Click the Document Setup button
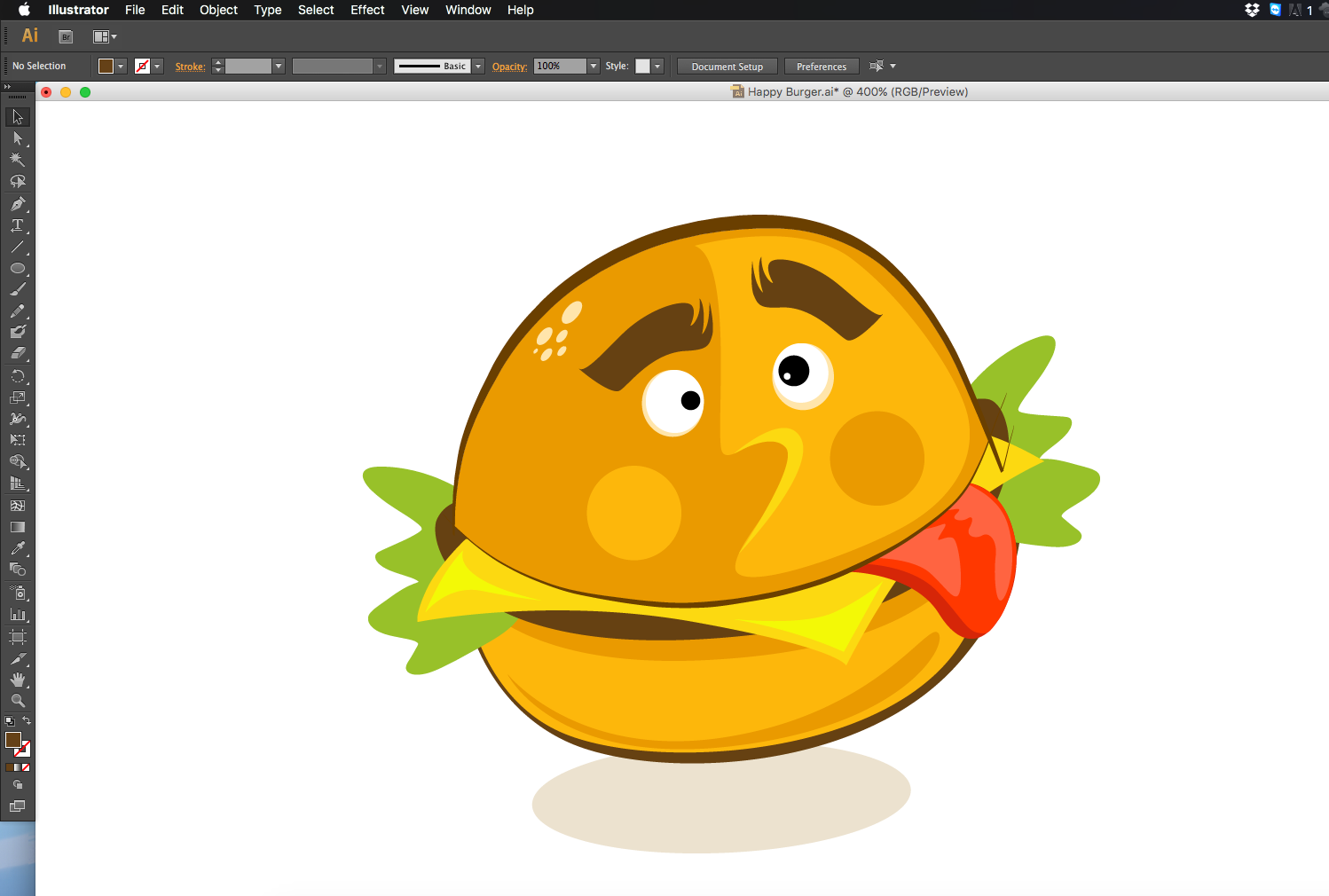This screenshot has width=1329, height=896. (x=727, y=67)
